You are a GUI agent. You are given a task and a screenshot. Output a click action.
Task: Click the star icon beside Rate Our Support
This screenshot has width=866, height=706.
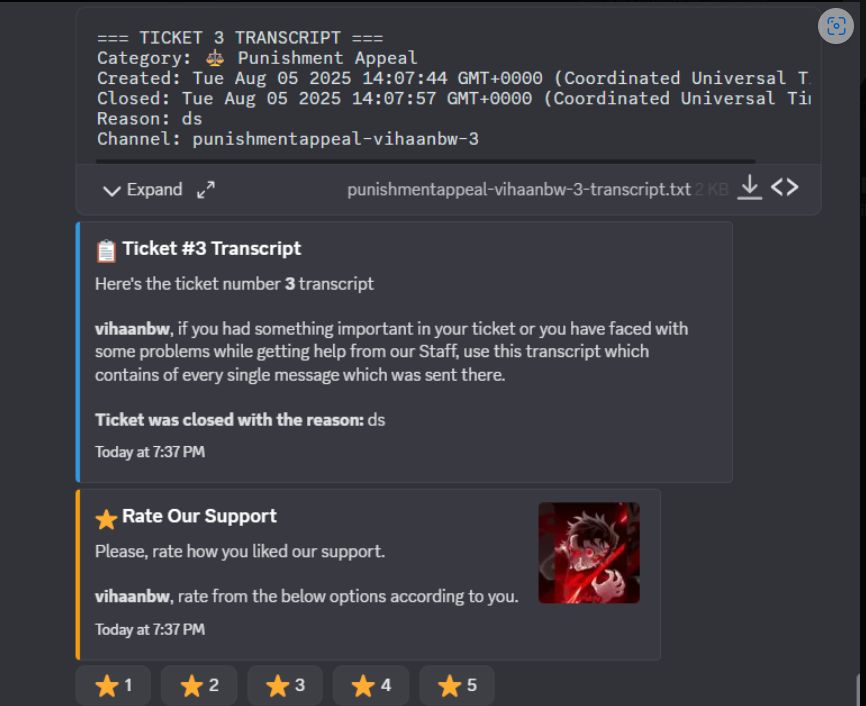pos(106,519)
